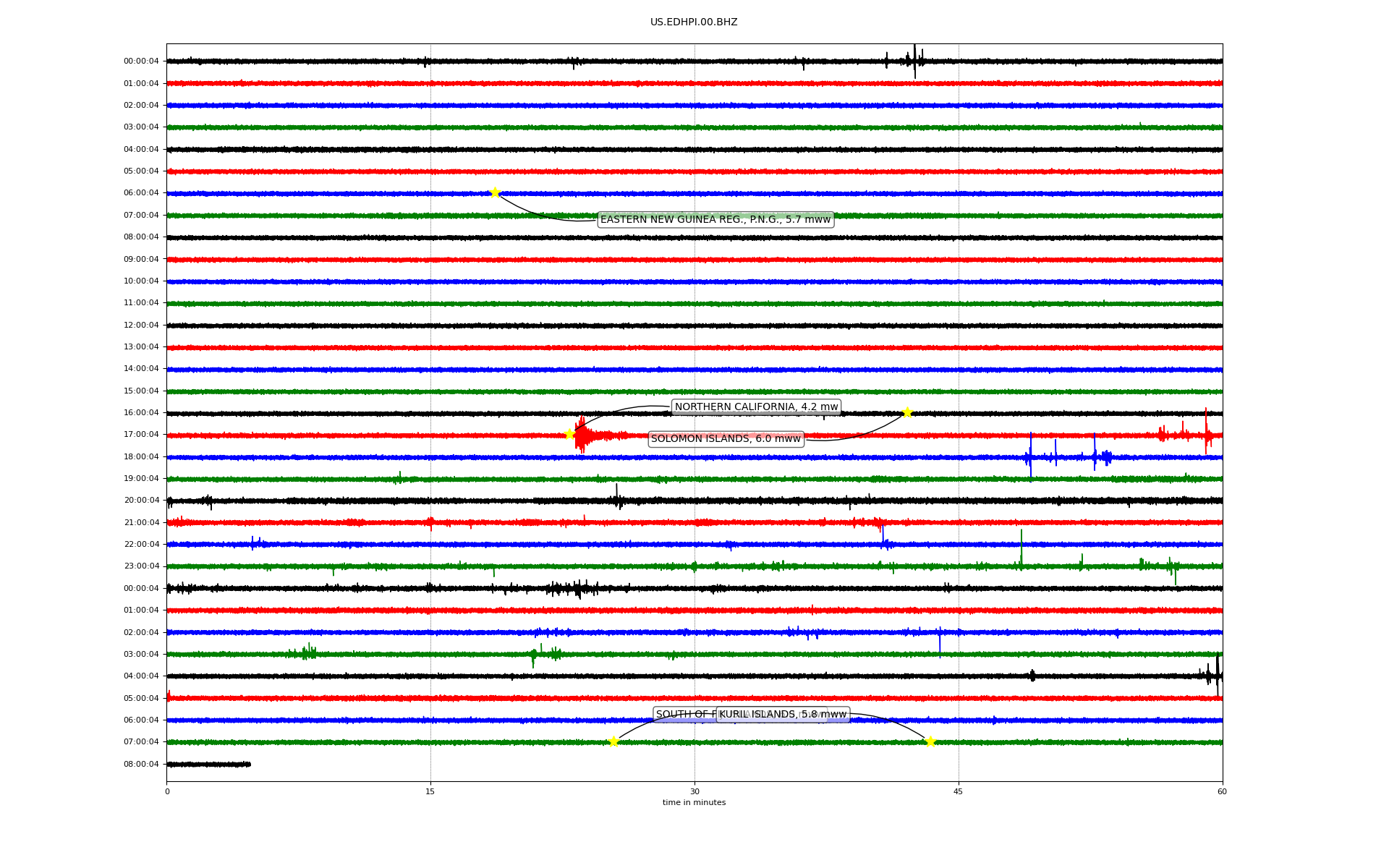Image resolution: width=1389 pixels, height=868 pixels.
Task: Click the US.EDHPI.00.BHZ plot title
Action: click(694, 22)
